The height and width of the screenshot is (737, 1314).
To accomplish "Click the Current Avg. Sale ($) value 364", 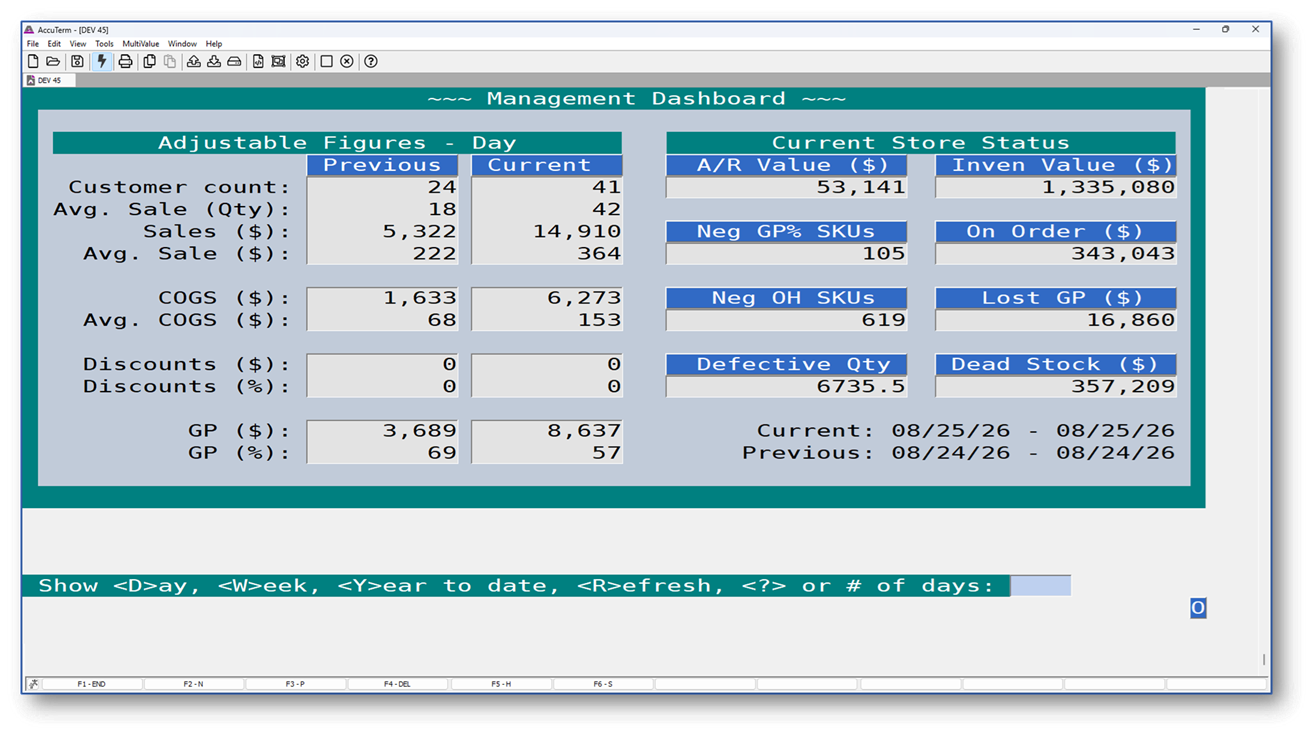I will 598,253.
